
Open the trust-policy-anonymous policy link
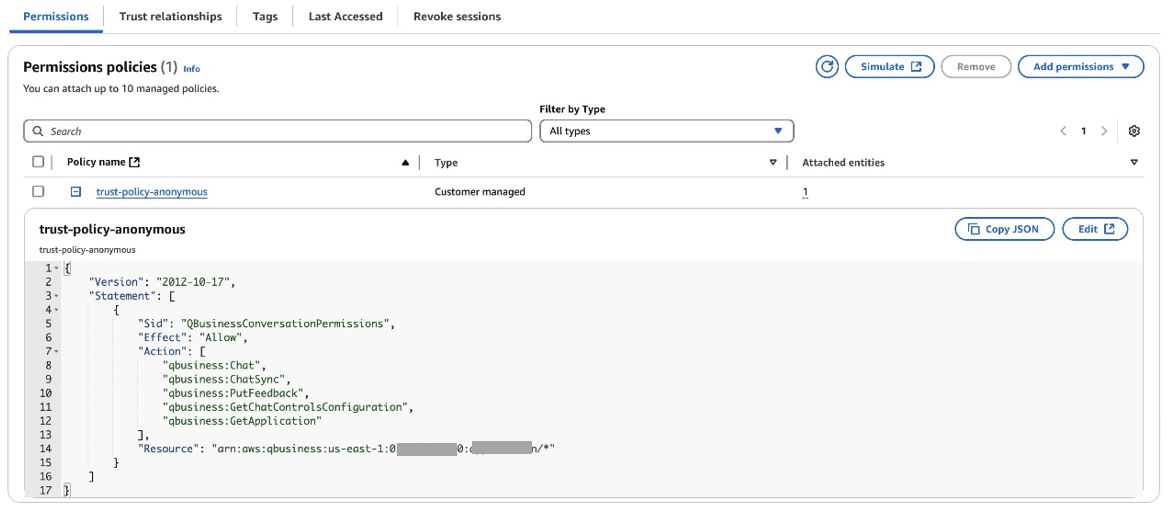(152, 192)
